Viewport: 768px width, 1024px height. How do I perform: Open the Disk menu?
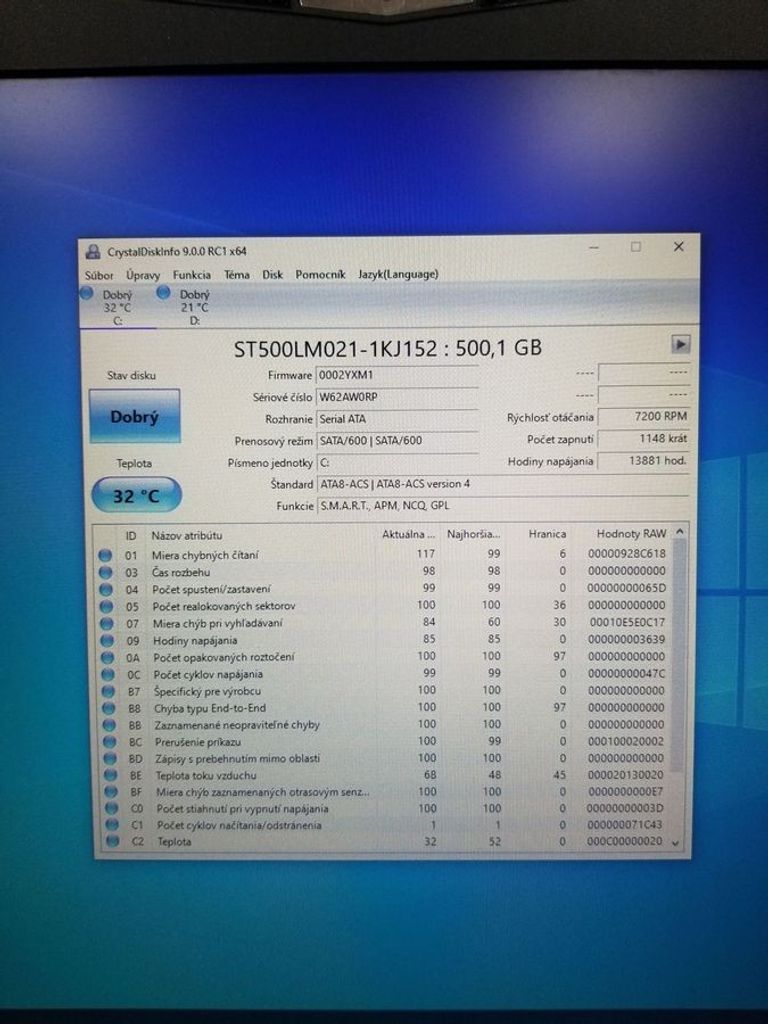click(272, 274)
